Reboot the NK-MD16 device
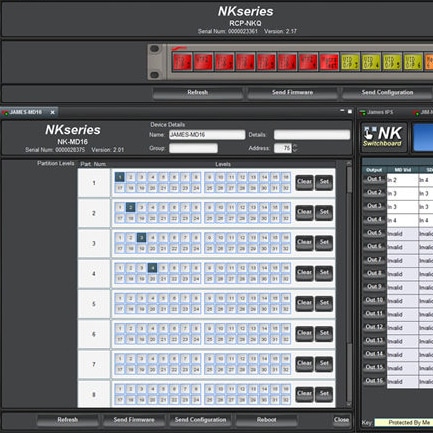Screen dimensions: 433x433 [266, 420]
